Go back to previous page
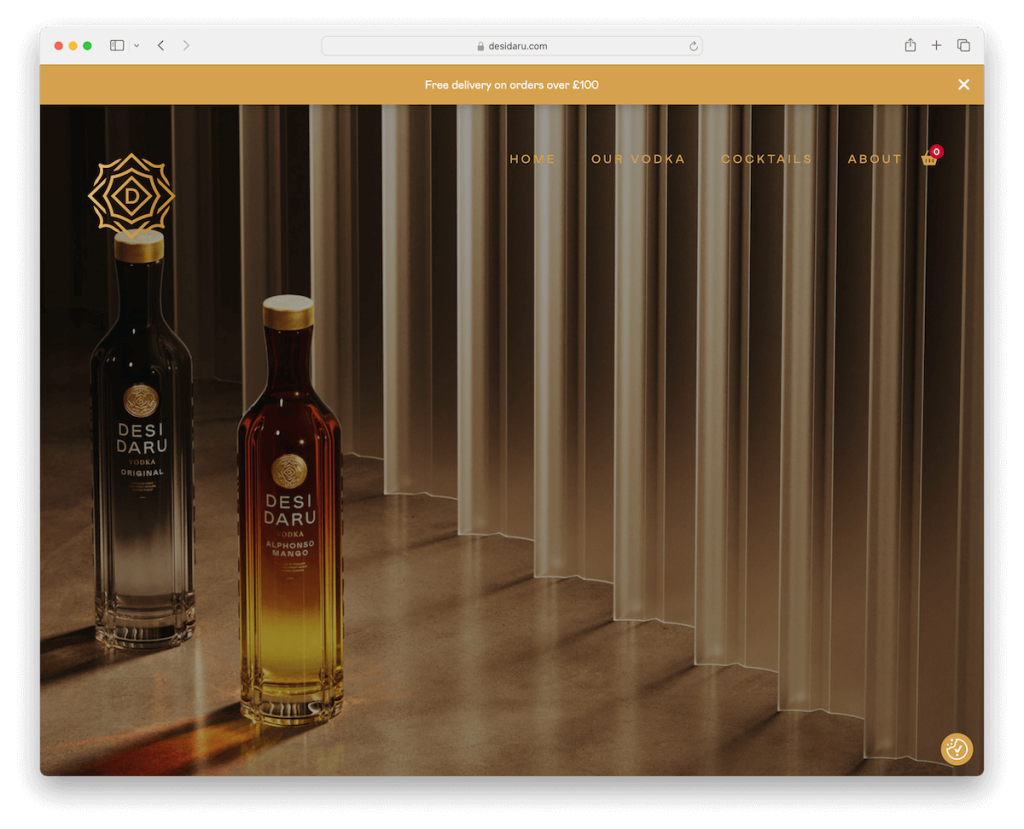 point(161,45)
